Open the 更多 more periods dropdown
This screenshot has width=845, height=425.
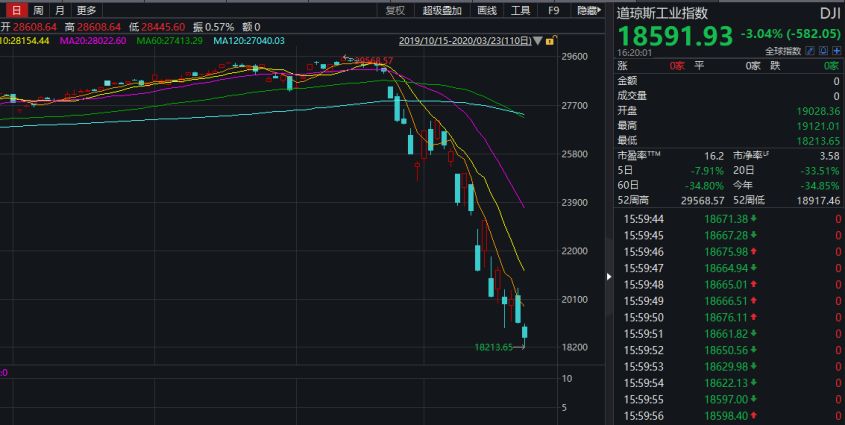tap(87, 10)
